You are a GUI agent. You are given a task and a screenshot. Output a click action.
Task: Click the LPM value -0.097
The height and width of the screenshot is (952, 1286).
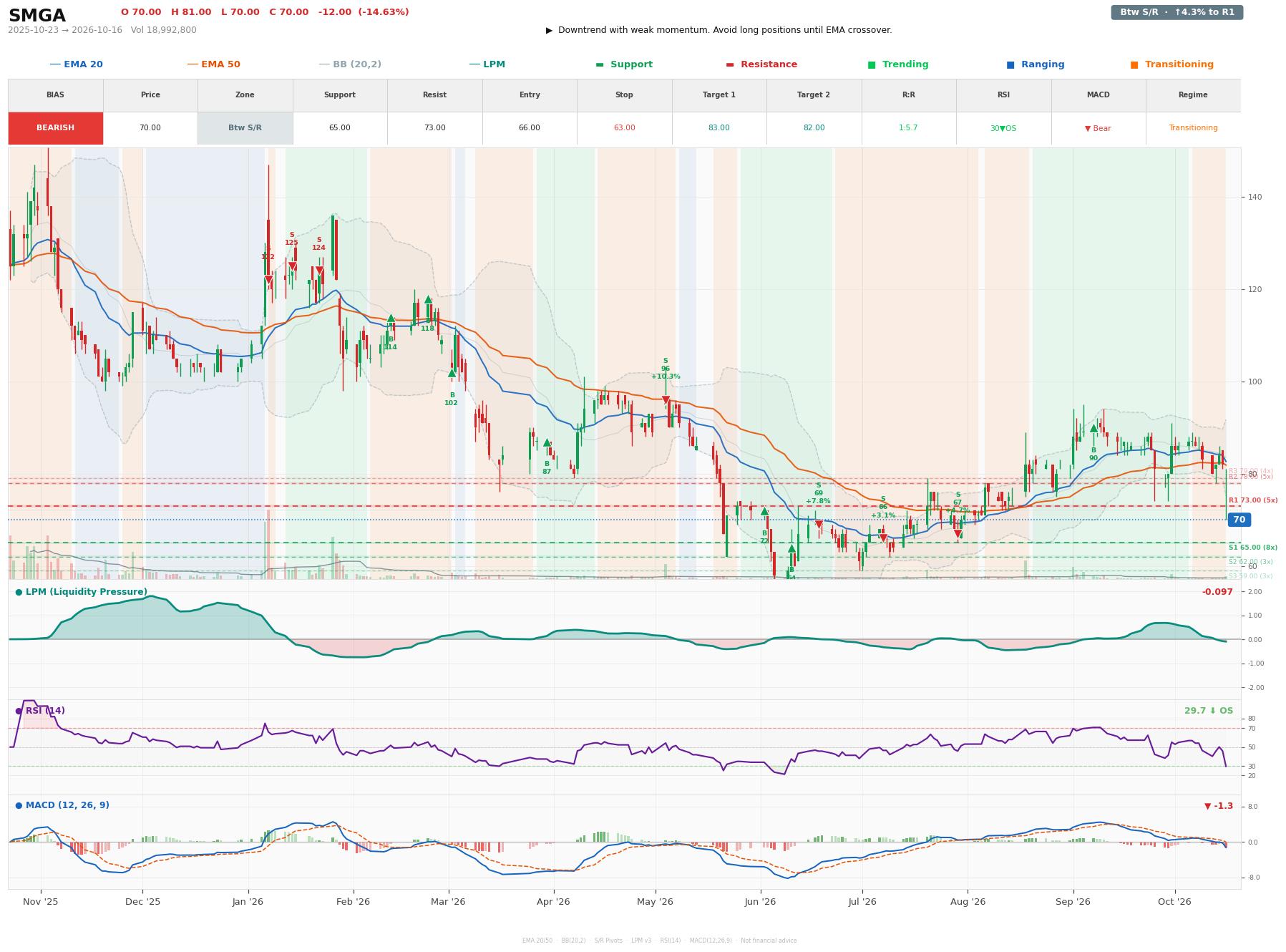[x=1217, y=592]
